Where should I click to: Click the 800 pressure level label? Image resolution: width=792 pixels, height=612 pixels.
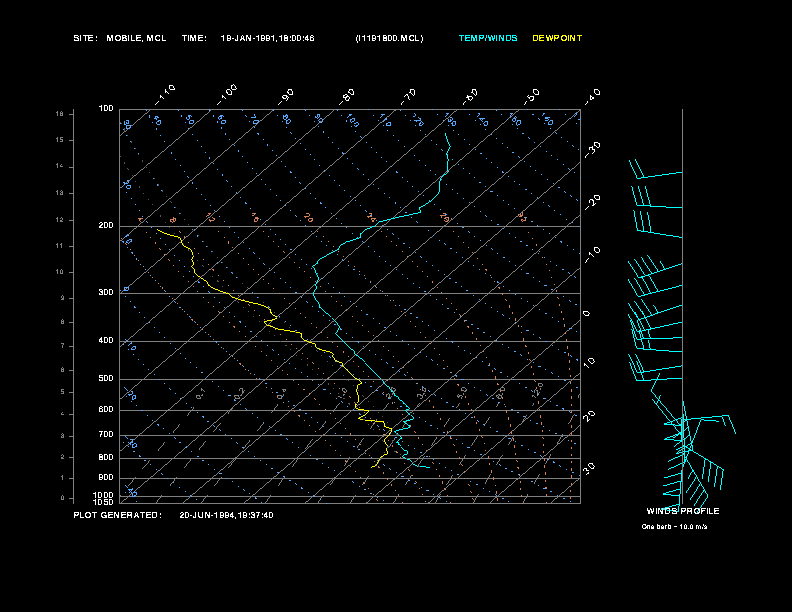pyautogui.click(x=106, y=458)
